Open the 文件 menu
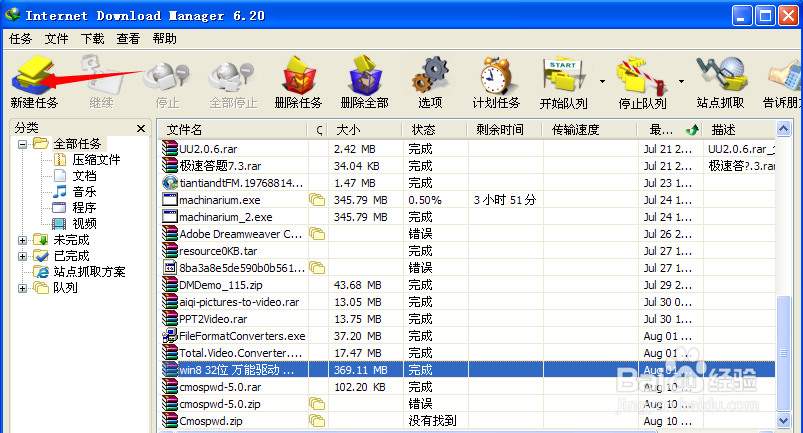Viewport: 803px width, 433px height. [x=56, y=39]
